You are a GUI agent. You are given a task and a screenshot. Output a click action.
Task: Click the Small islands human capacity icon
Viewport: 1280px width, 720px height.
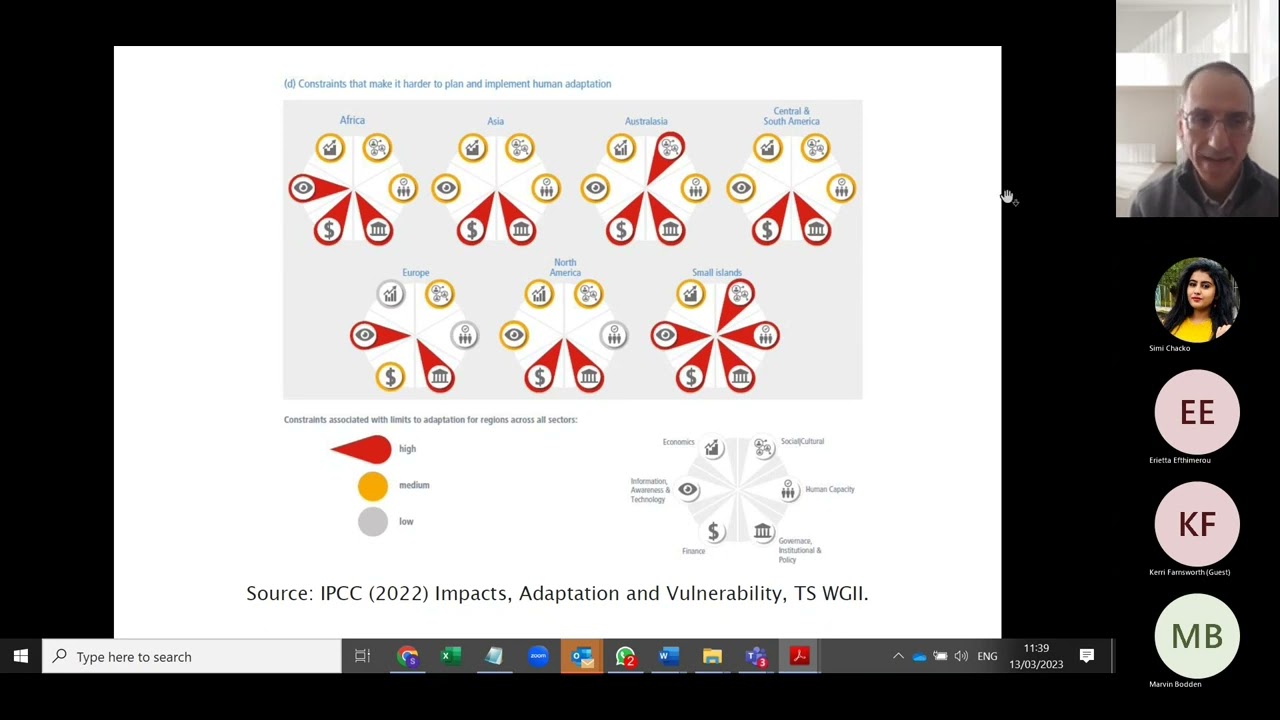coord(765,336)
